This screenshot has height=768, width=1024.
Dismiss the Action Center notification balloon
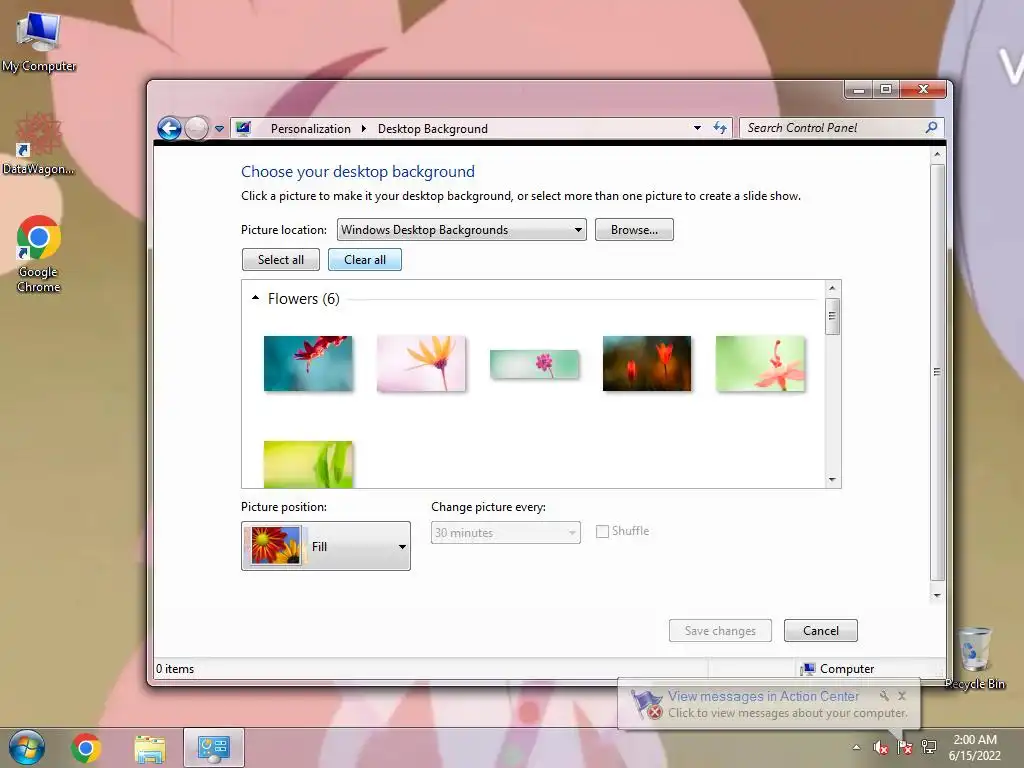tap(902, 696)
